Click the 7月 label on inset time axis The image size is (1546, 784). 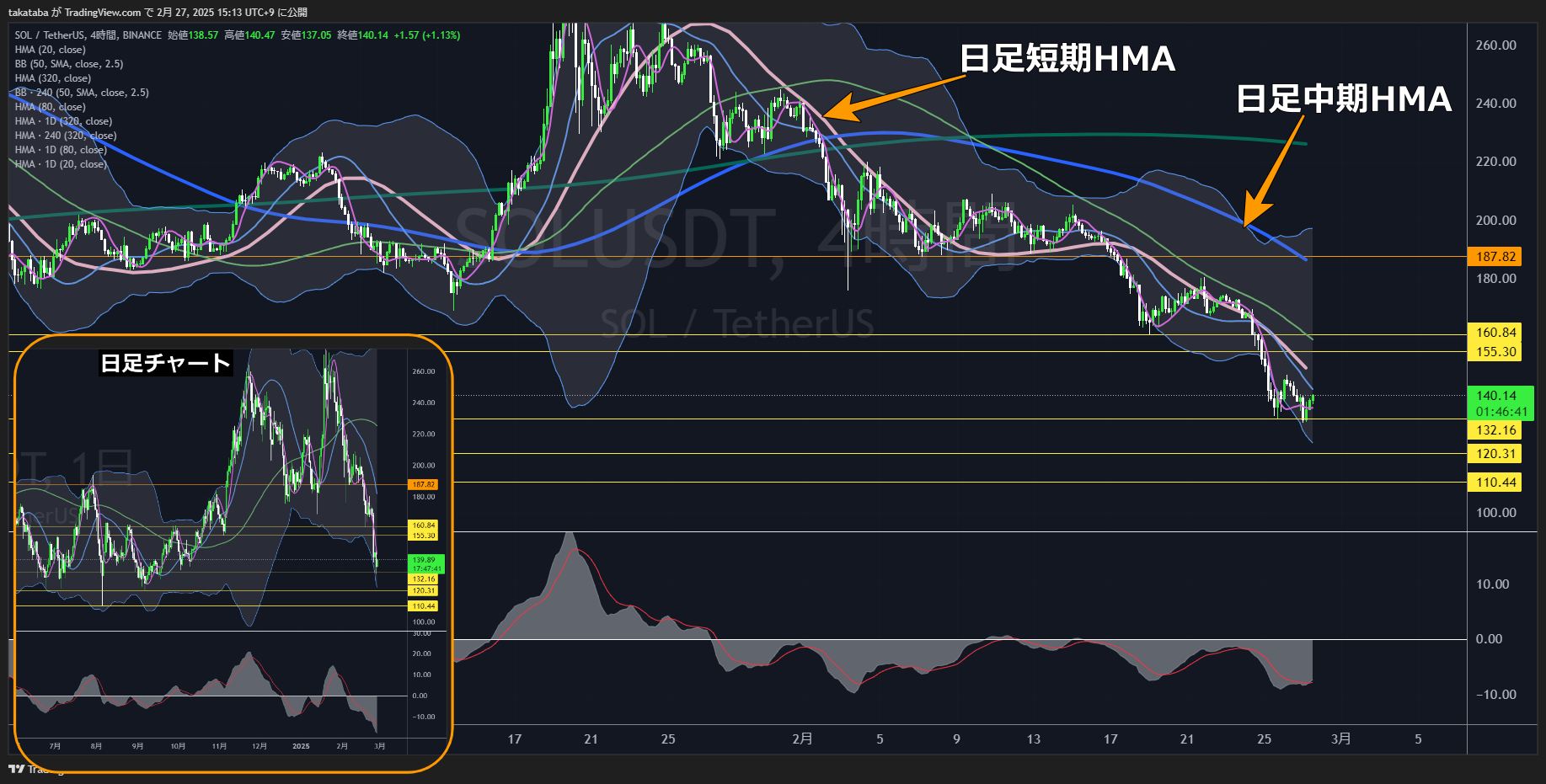click(55, 746)
